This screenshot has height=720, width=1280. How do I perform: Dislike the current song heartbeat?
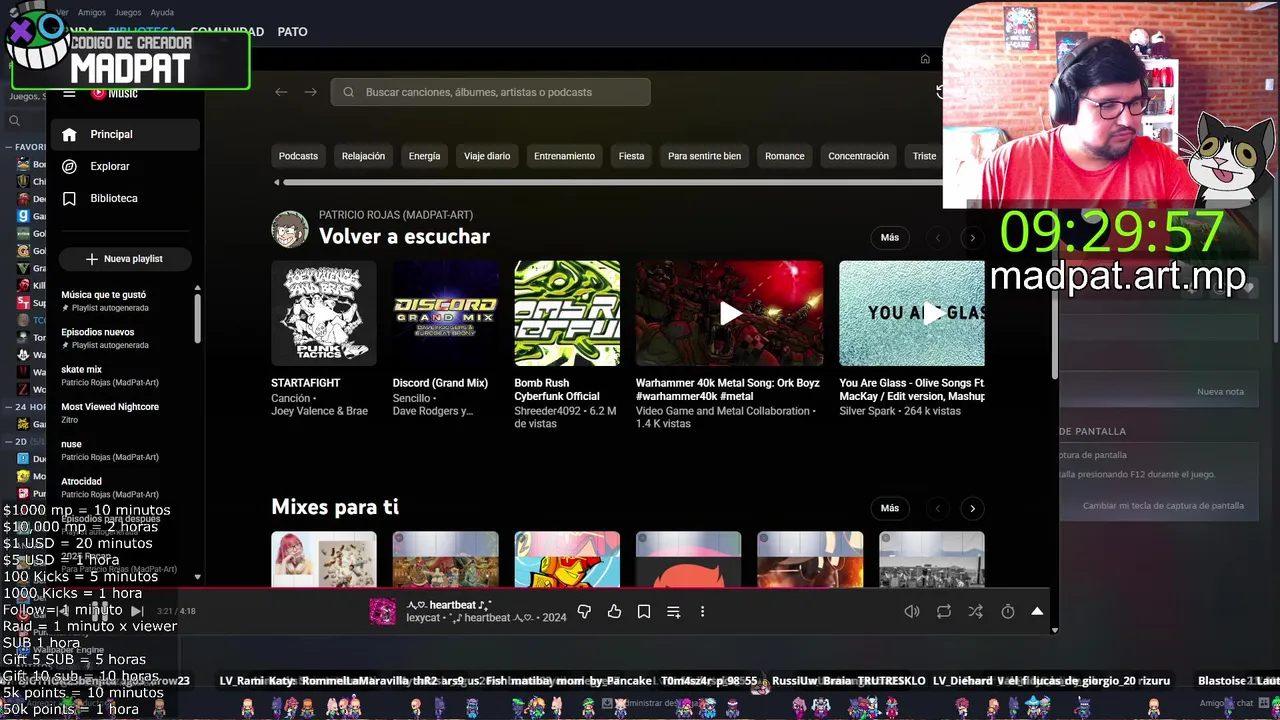point(584,611)
